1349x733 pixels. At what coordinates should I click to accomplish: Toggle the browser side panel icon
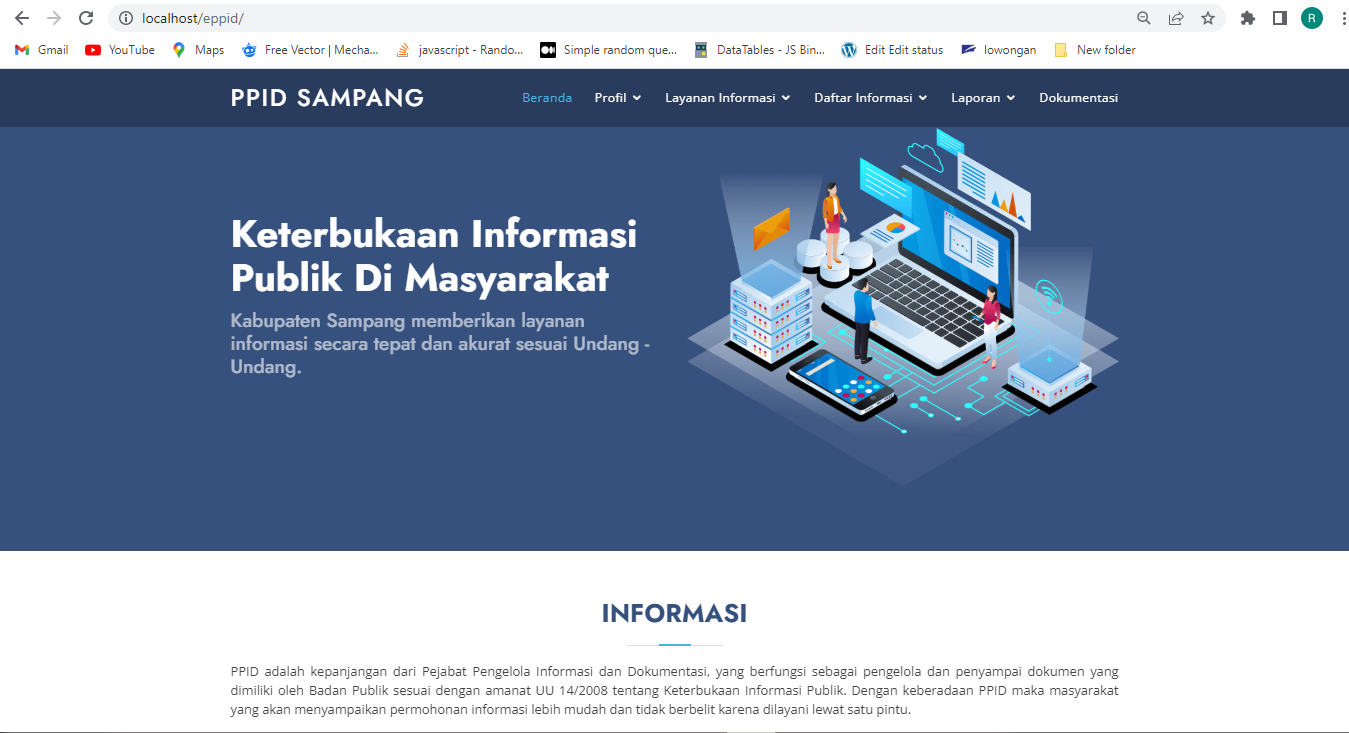[x=1279, y=18]
